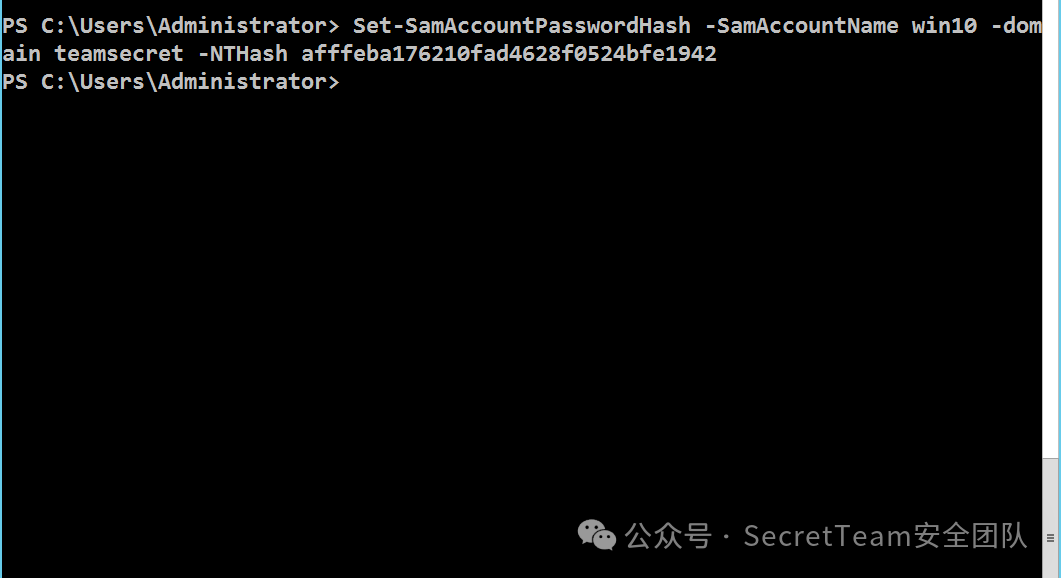This screenshot has height=578, width=1061.
Task: Click the Administrator text in the second prompt
Action: click(242, 82)
